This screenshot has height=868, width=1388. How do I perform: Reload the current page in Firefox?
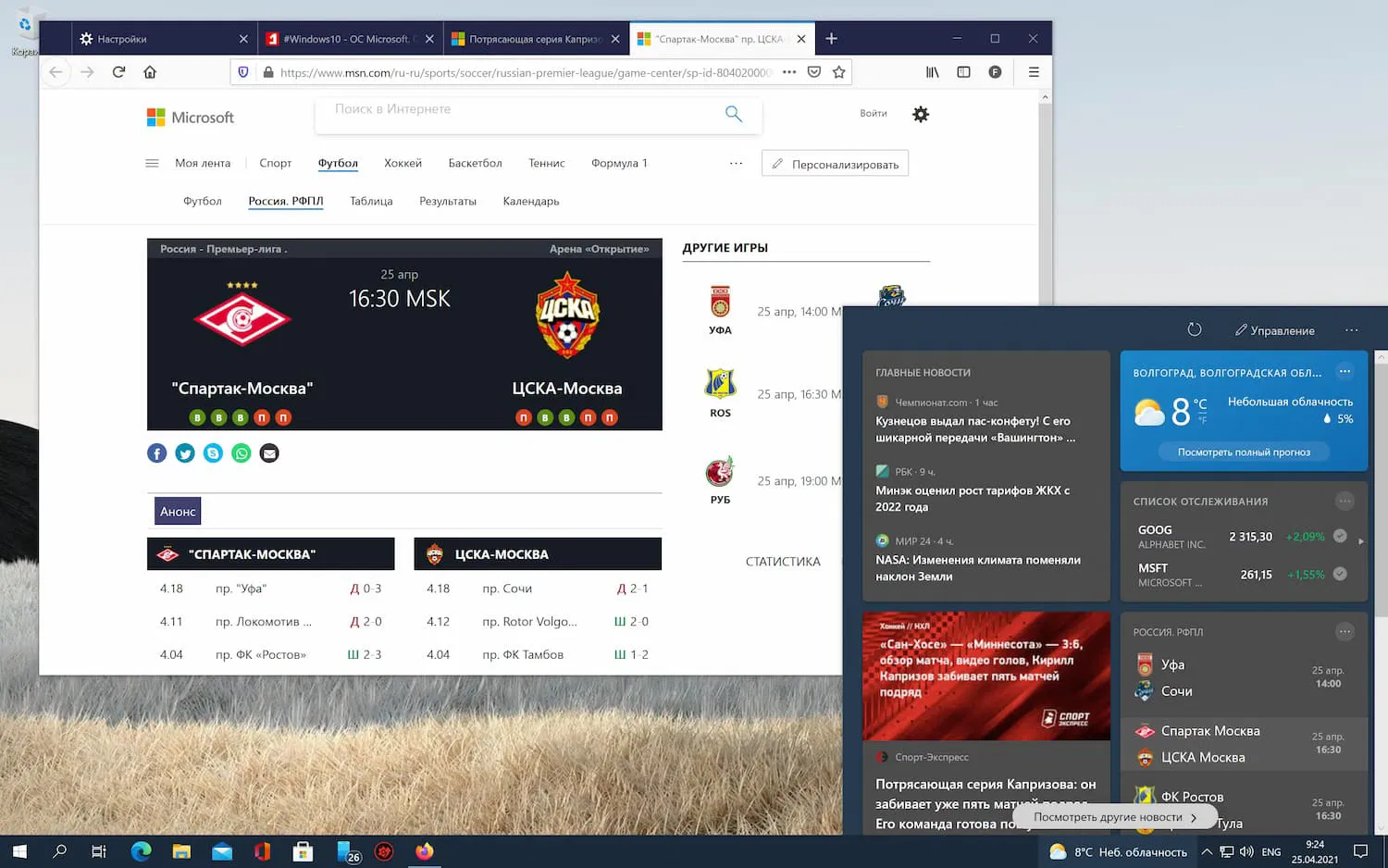pyautogui.click(x=118, y=72)
